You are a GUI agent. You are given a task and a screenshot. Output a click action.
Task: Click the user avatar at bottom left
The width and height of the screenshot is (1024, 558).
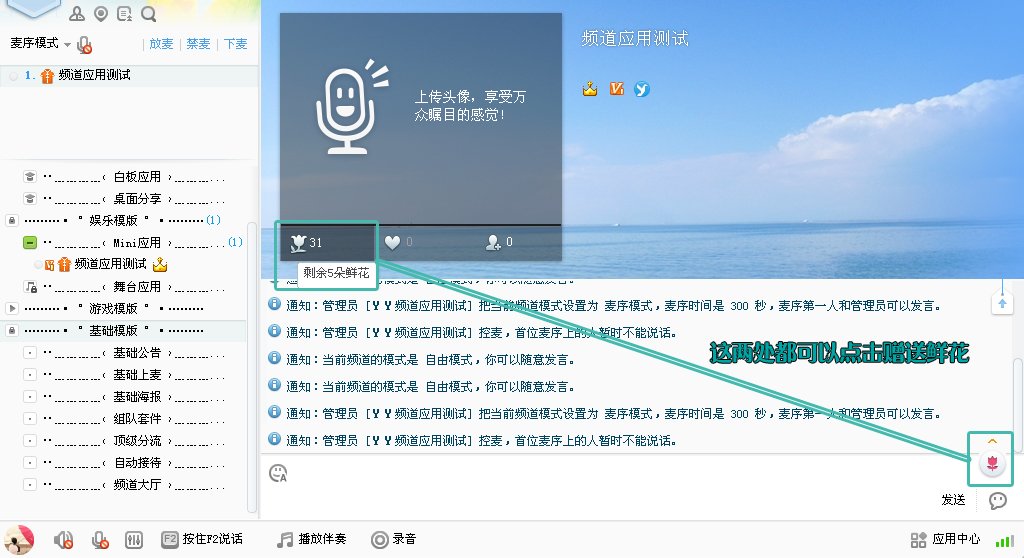19,540
